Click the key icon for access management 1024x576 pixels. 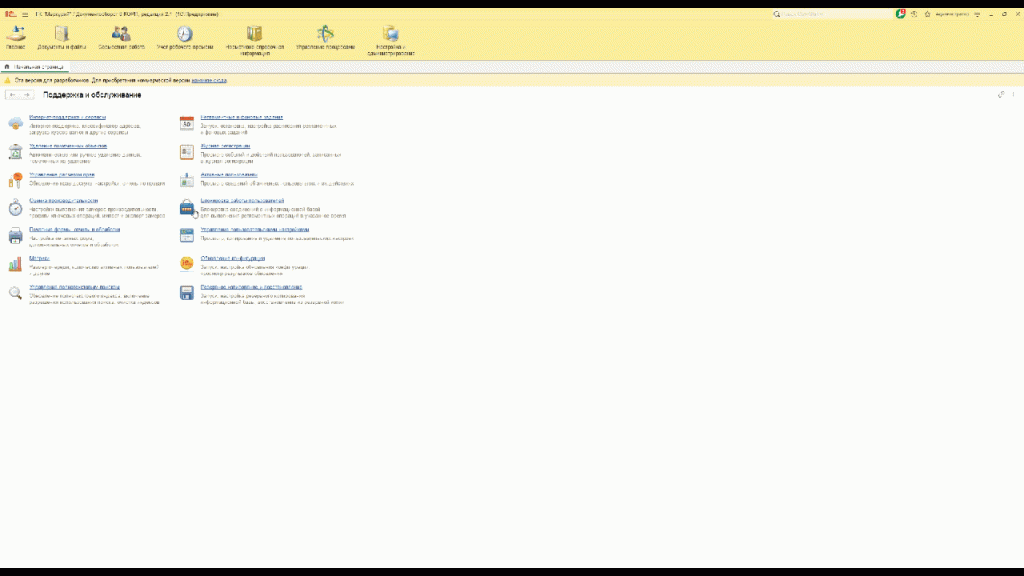click(x=16, y=180)
